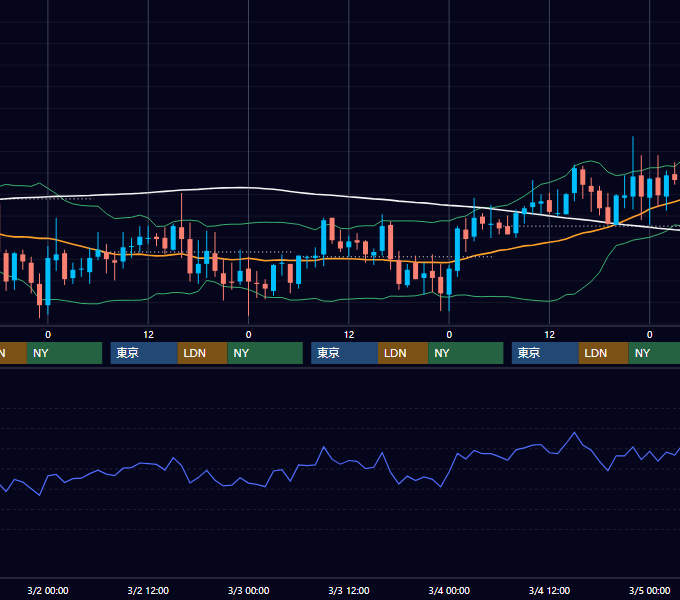Image resolution: width=680 pixels, height=600 pixels.
Task: Click the 3/2 12:00 time axis label
Action: click(x=148, y=590)
